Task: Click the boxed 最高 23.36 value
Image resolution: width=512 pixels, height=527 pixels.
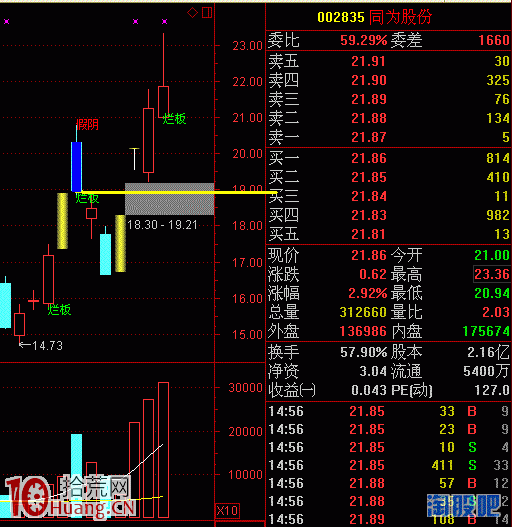Action: coord(492,274)
